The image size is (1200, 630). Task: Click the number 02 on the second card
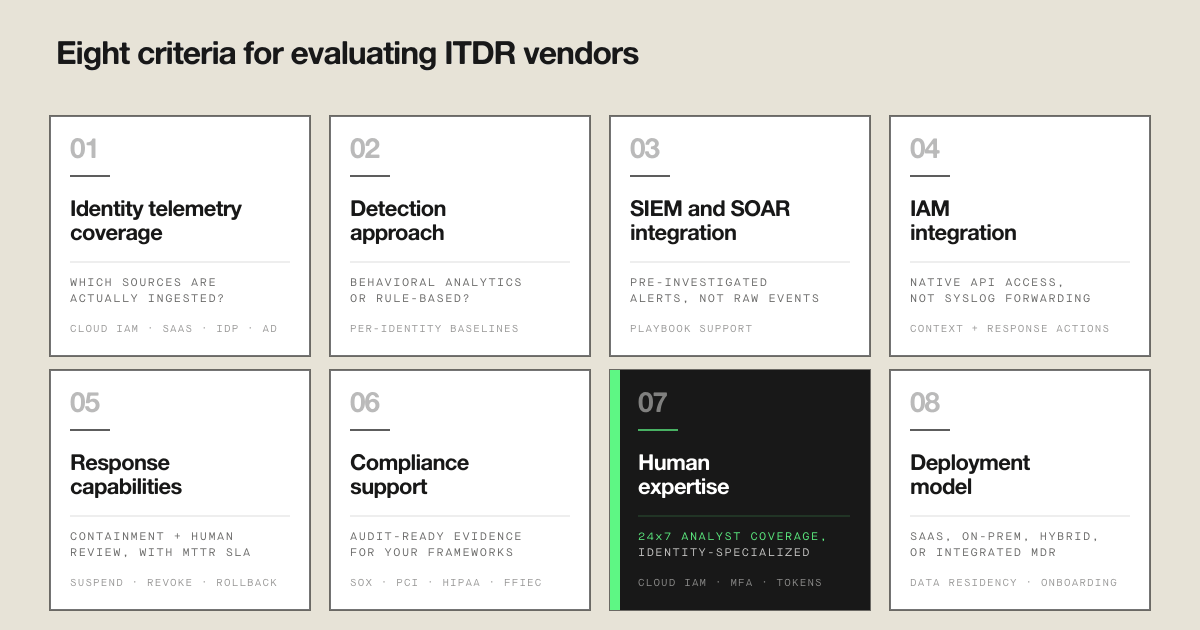click(x=365, y=149)
